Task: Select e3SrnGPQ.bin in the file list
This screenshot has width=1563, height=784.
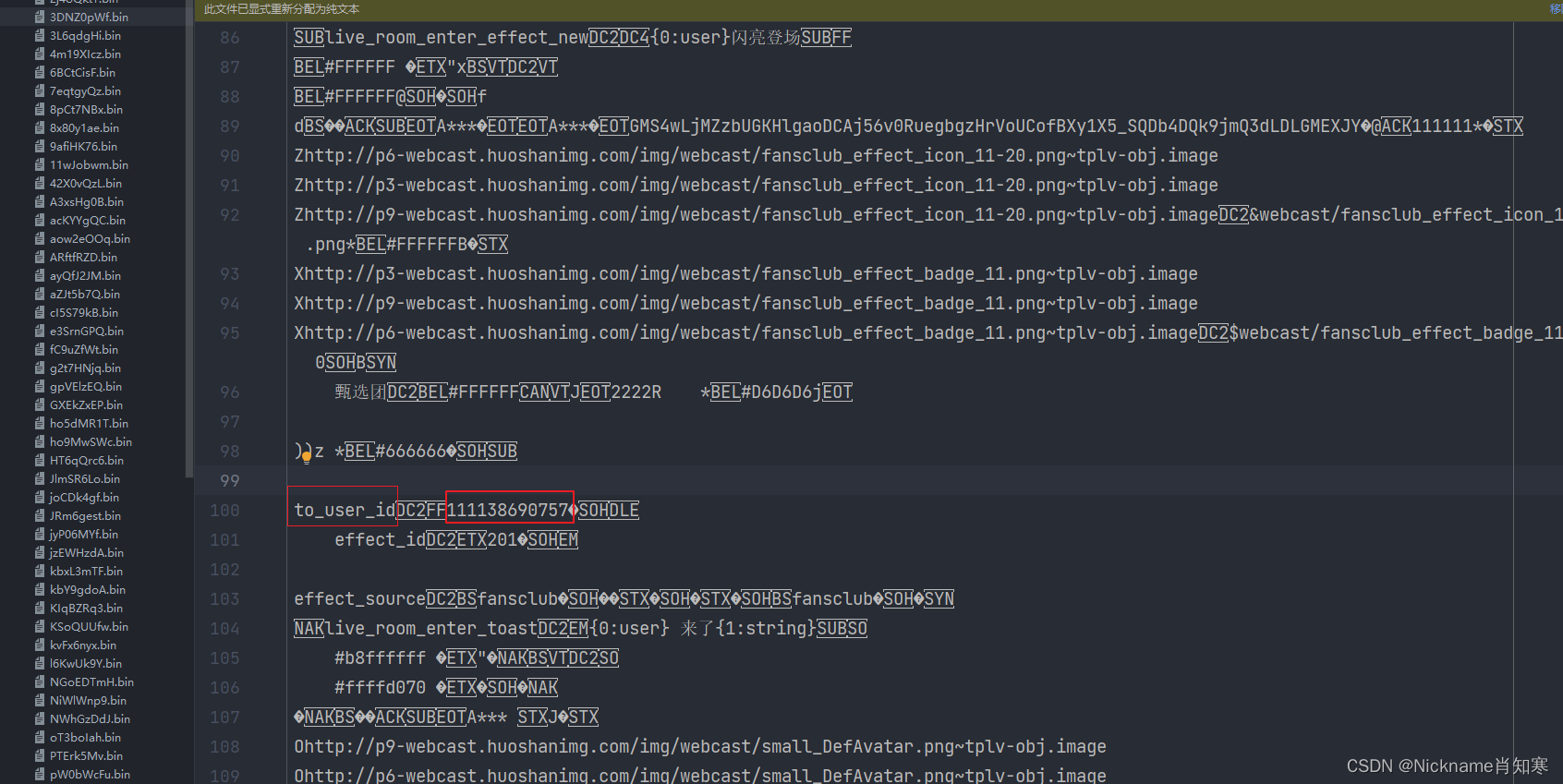Action: coord(87,331)
